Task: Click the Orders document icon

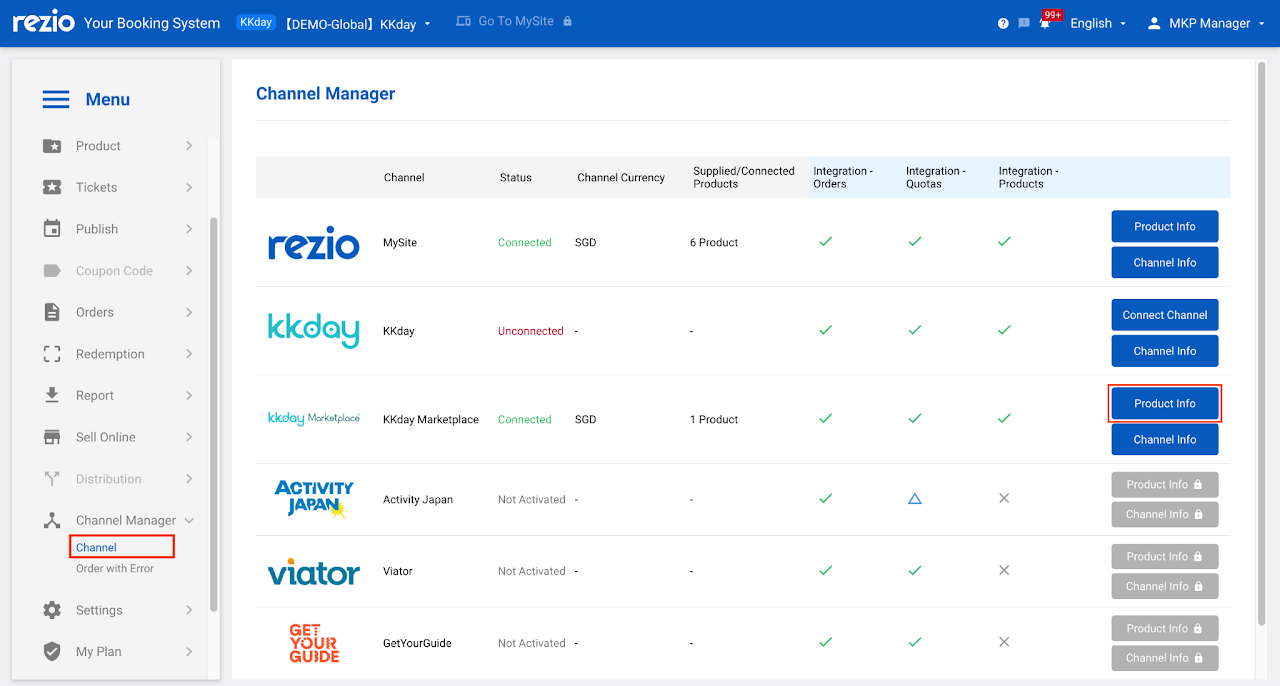Action: coord(52,312)
